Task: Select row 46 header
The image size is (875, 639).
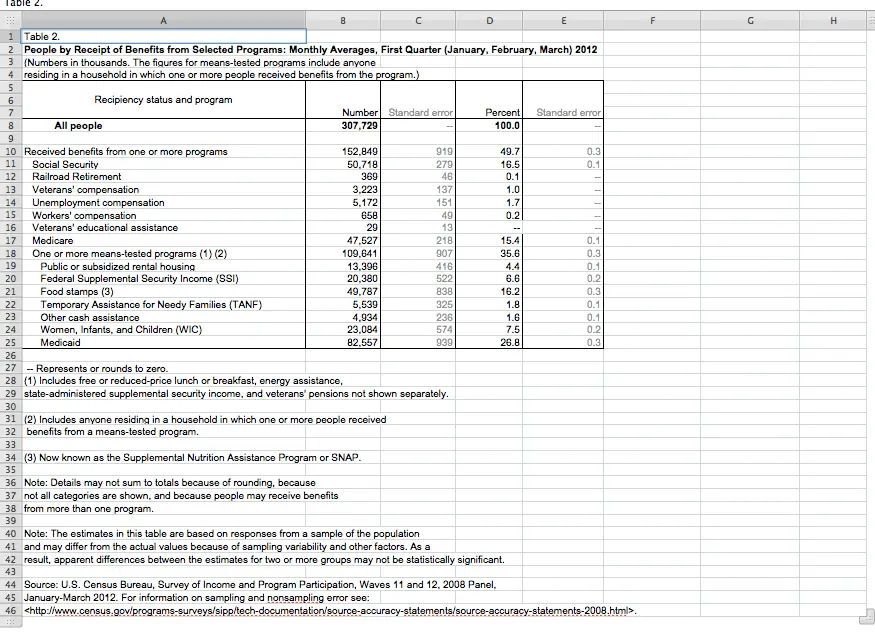Action: point(10,610)
